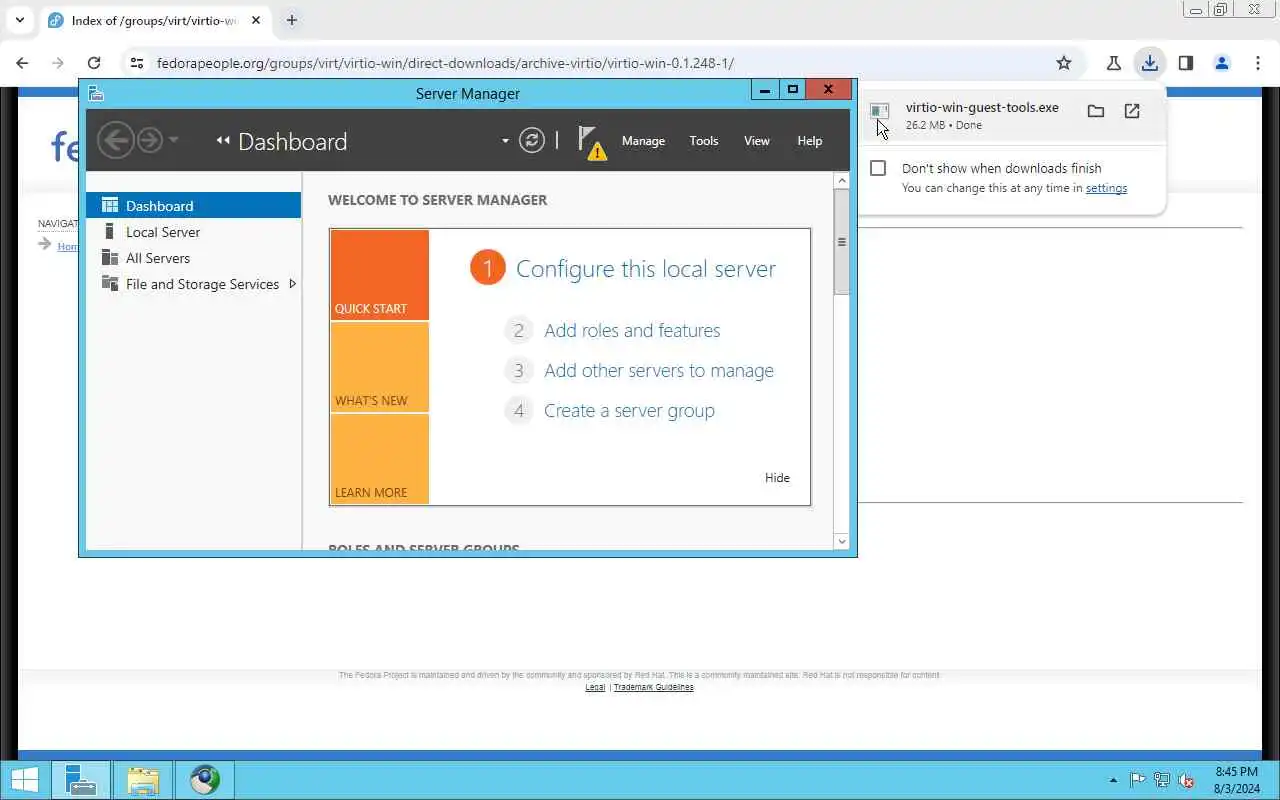The image size is (1280, 800).
Task: Open virtio-win-guest-tools.exe in new tab icon
Action: (1132, 111)
